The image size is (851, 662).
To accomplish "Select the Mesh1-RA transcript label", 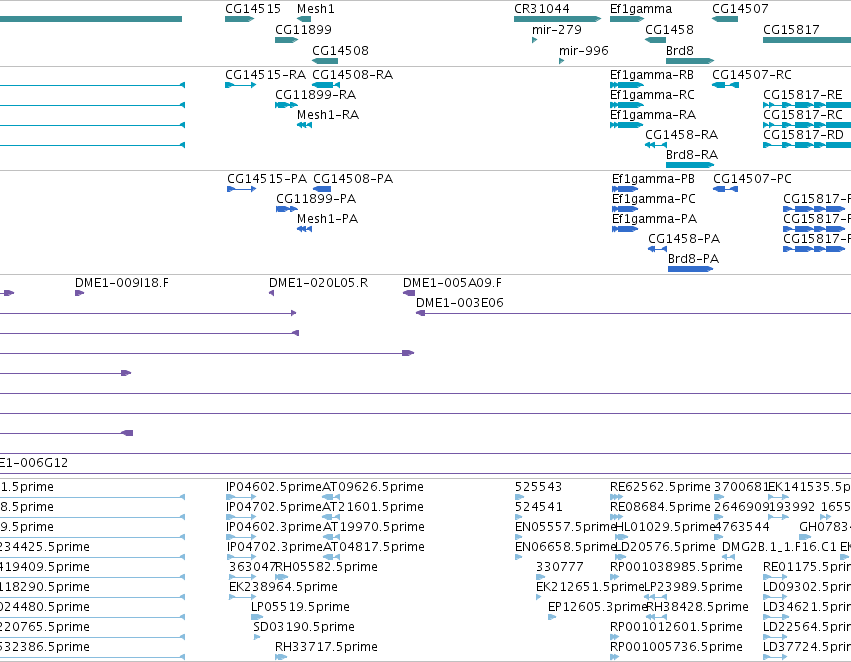I will click(328, 114).
